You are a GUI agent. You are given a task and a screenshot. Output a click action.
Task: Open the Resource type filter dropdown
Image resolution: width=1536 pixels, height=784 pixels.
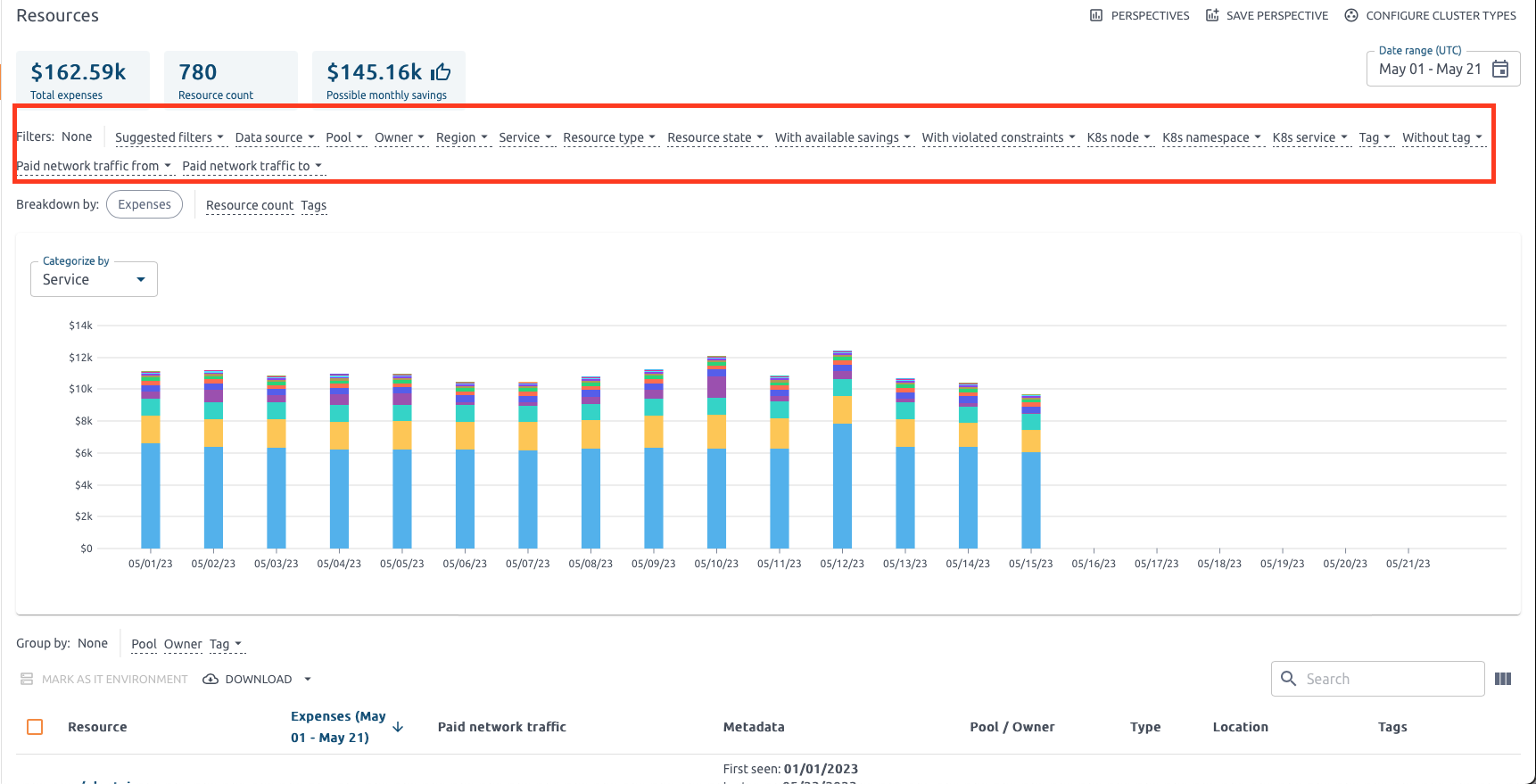[x=609, y=137]
